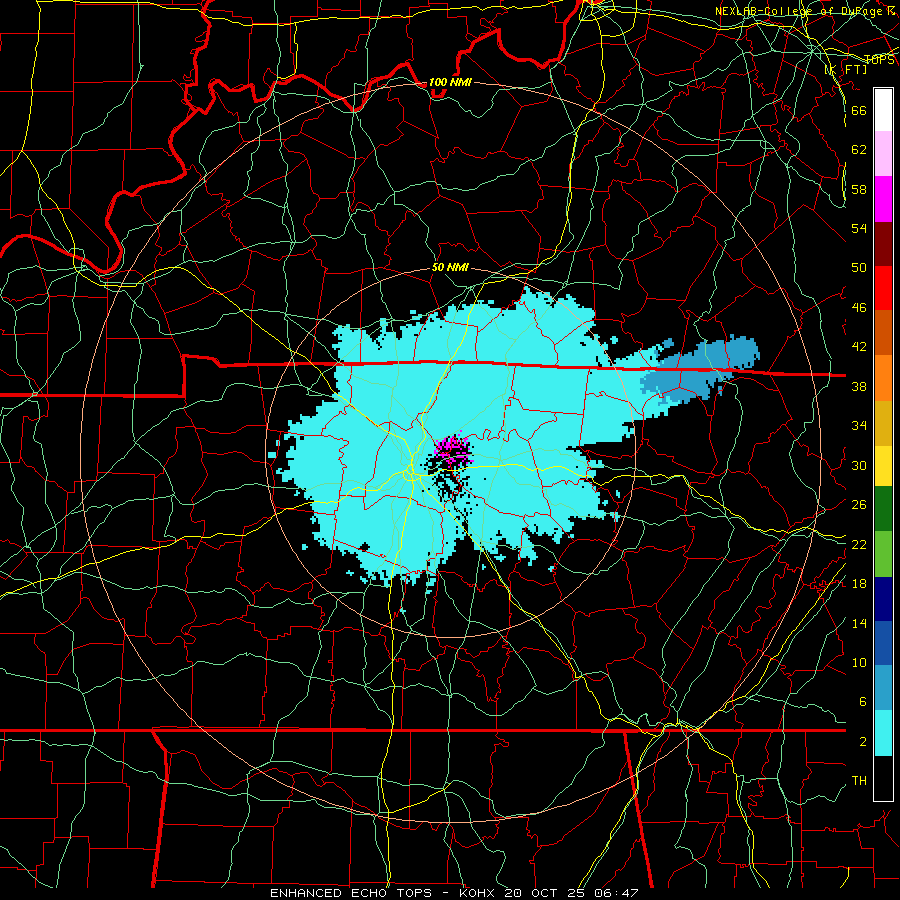Click the white 66+ legend swatch
The width and height of the screenshot is (900, 900).
[x=883, y=110]
